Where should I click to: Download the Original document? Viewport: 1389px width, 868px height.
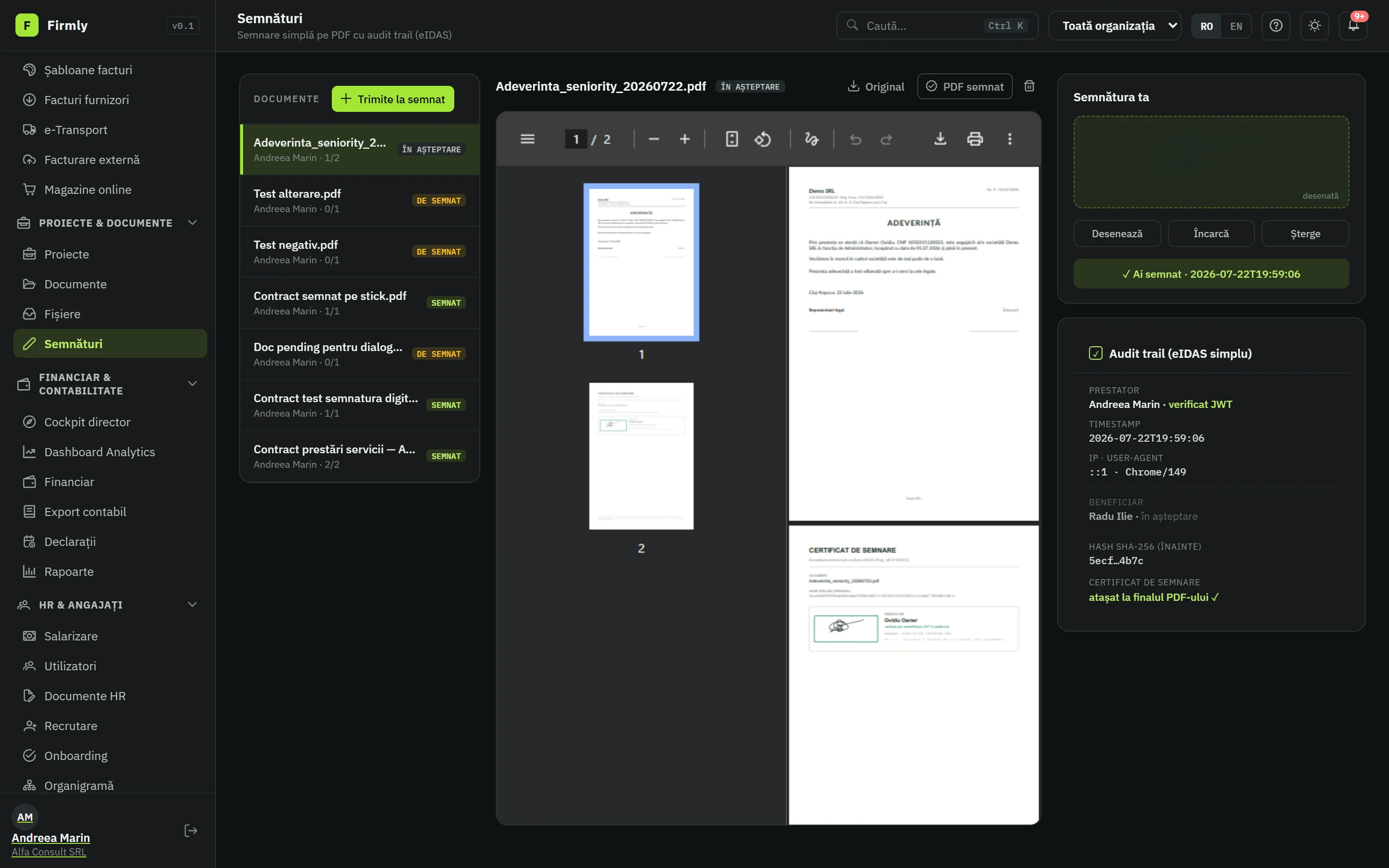(x=876, y=86)
